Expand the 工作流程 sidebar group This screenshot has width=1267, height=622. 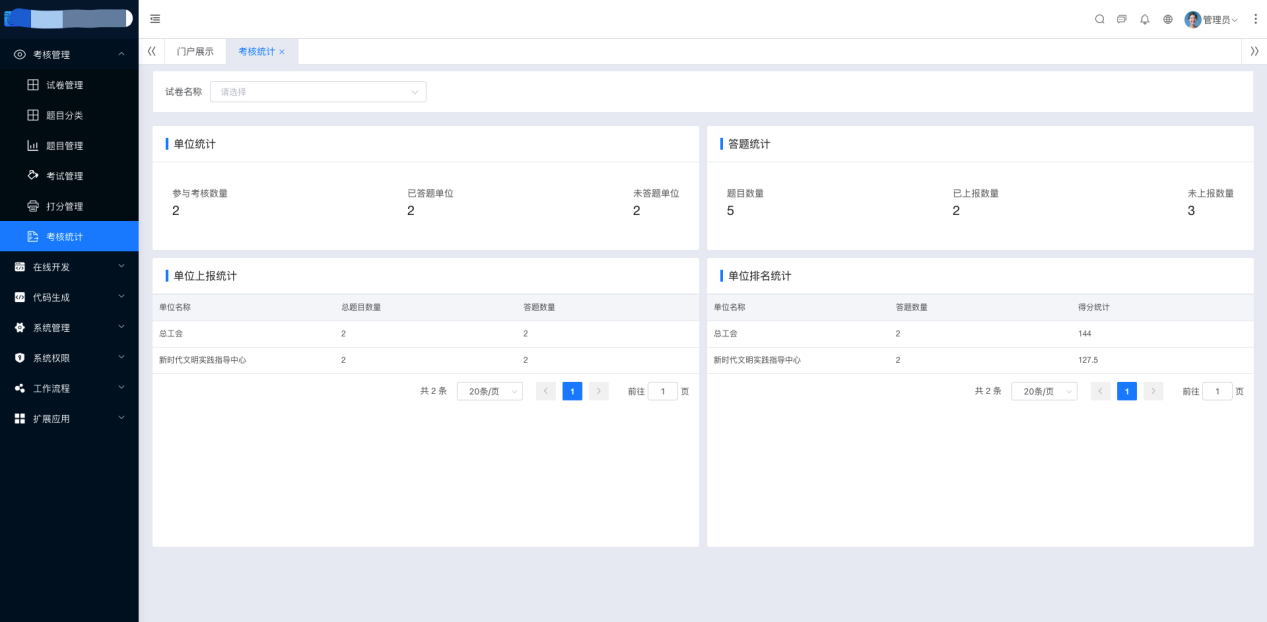69,388
